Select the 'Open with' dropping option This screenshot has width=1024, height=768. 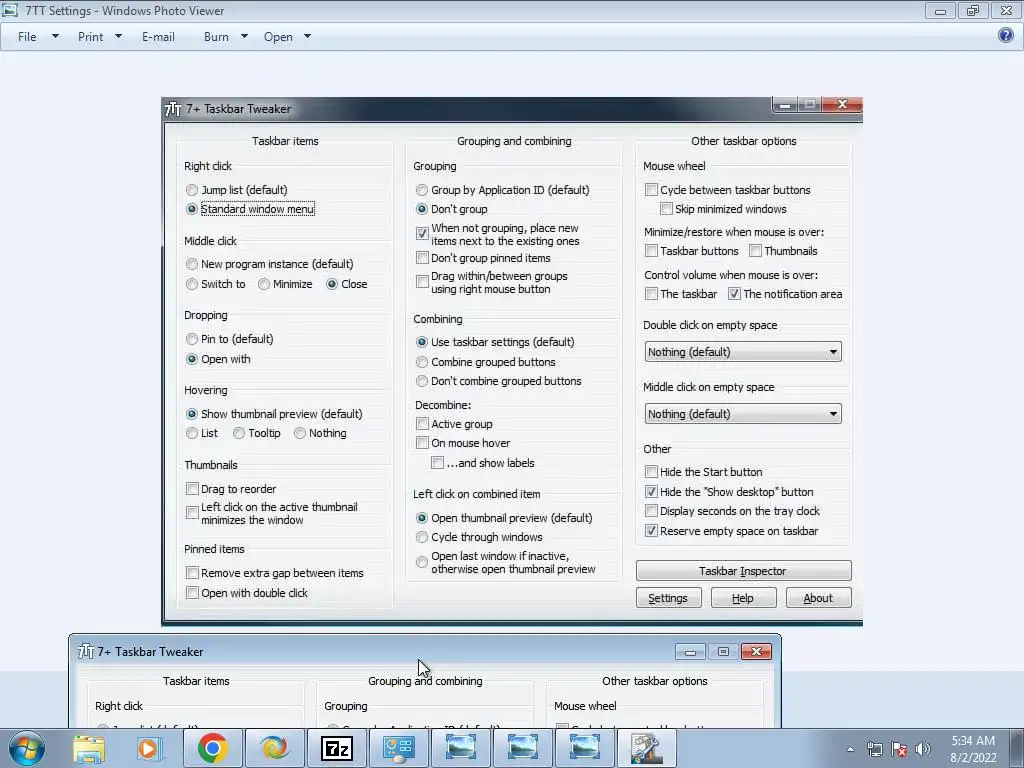(191, 359)
